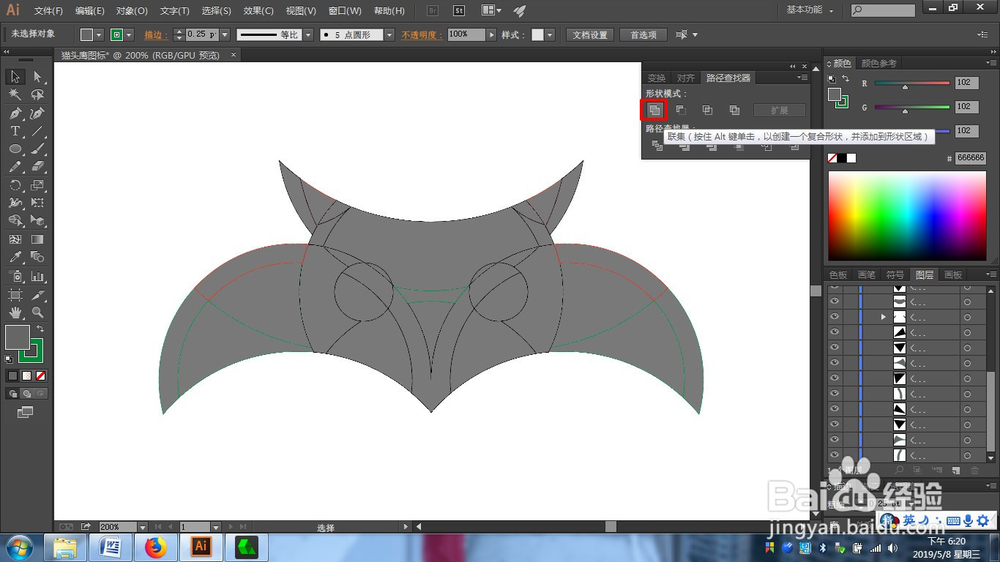This screenshot has height=562, width=1000.
Task: Expand the group layer disclosure triangle
Action: pyautogui.click(x=882, y=317)
